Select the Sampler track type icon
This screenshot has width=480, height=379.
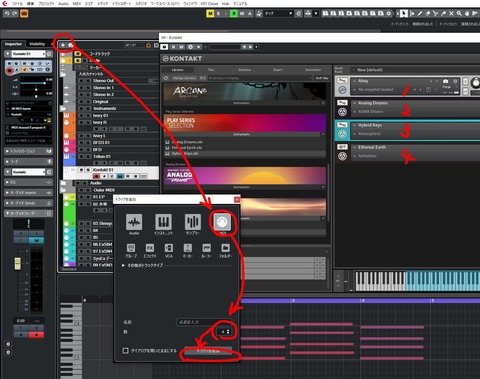(x=193, y=222)
